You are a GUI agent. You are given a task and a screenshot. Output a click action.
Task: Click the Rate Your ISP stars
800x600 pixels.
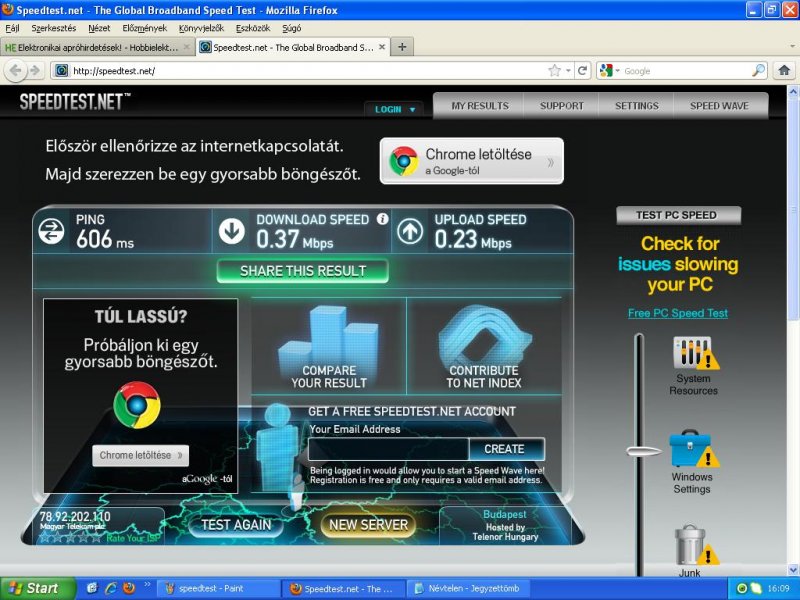coord(70,537)
